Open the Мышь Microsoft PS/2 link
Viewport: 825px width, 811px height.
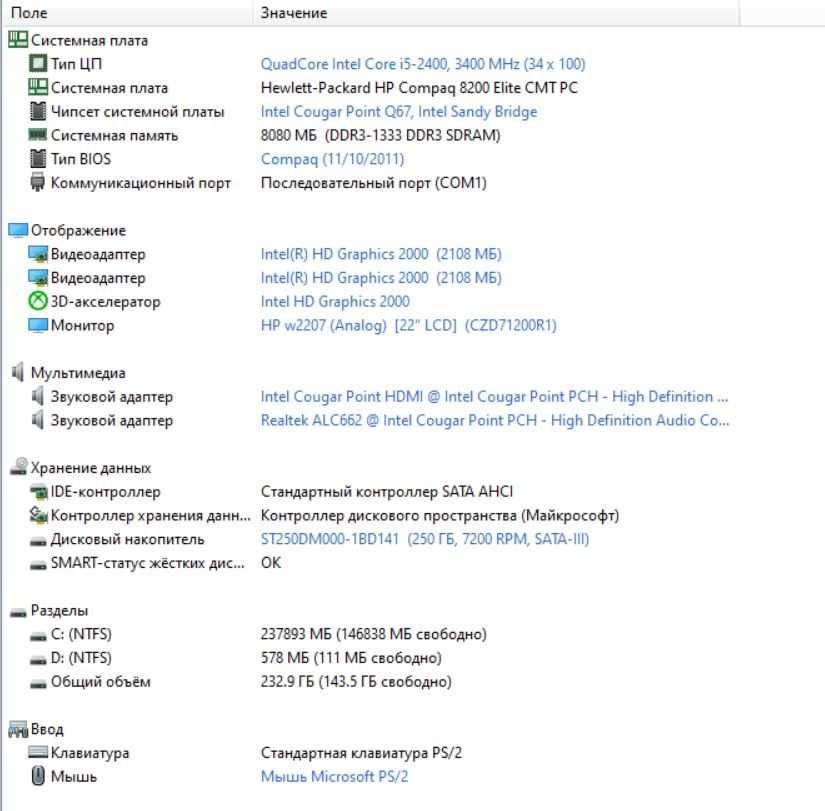point(335,776)
